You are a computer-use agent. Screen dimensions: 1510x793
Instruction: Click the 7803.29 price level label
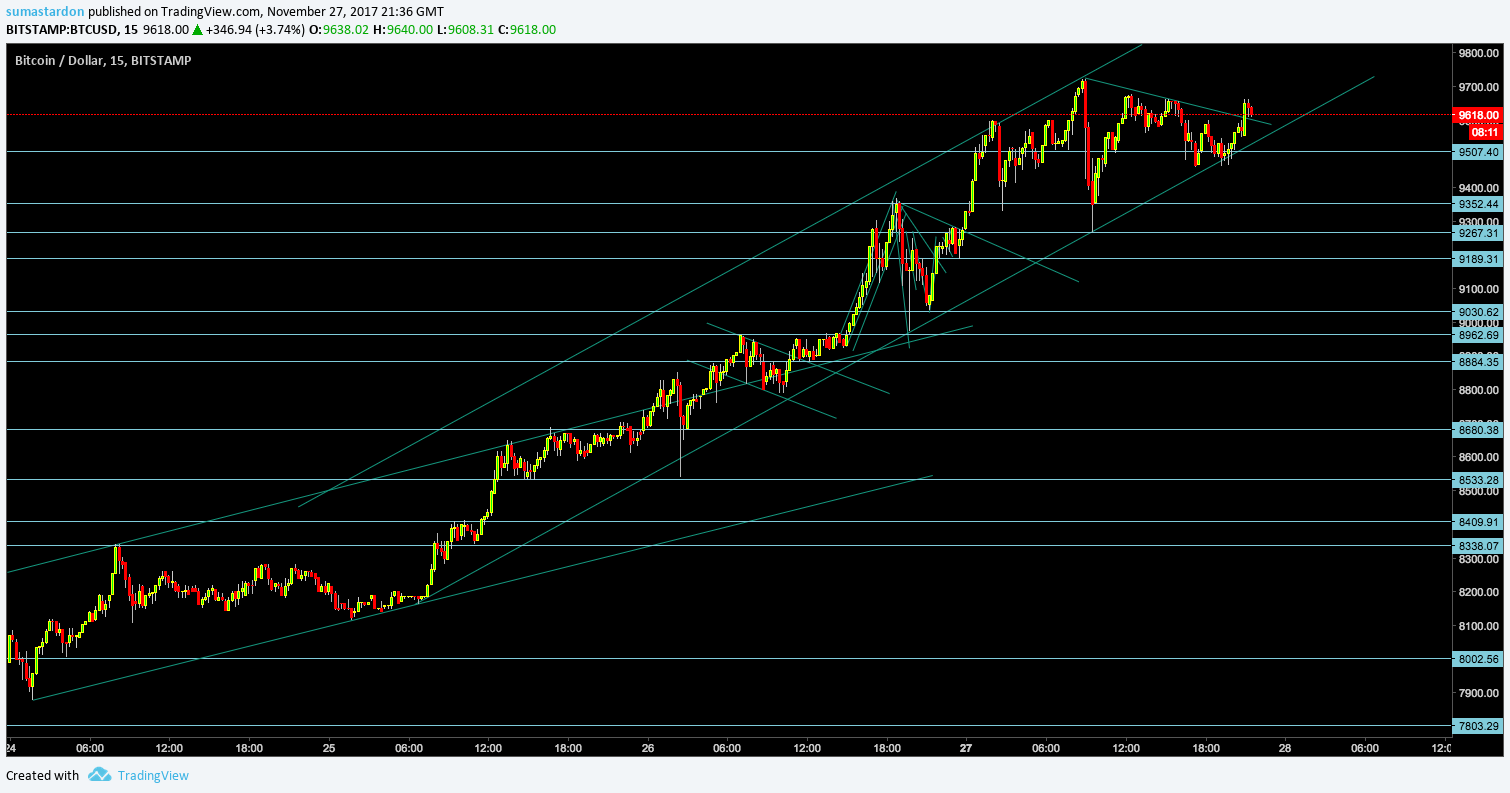1477,726
